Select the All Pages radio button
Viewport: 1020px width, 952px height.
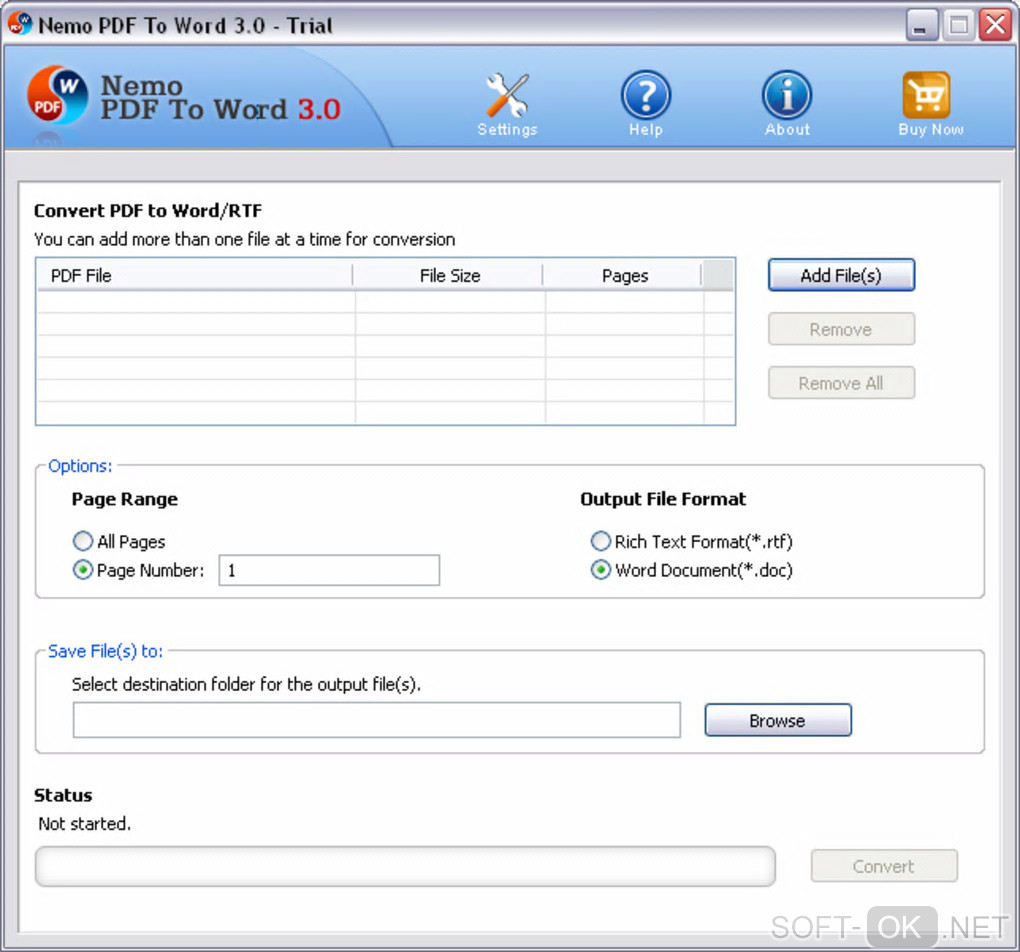[x=83, y=541]
